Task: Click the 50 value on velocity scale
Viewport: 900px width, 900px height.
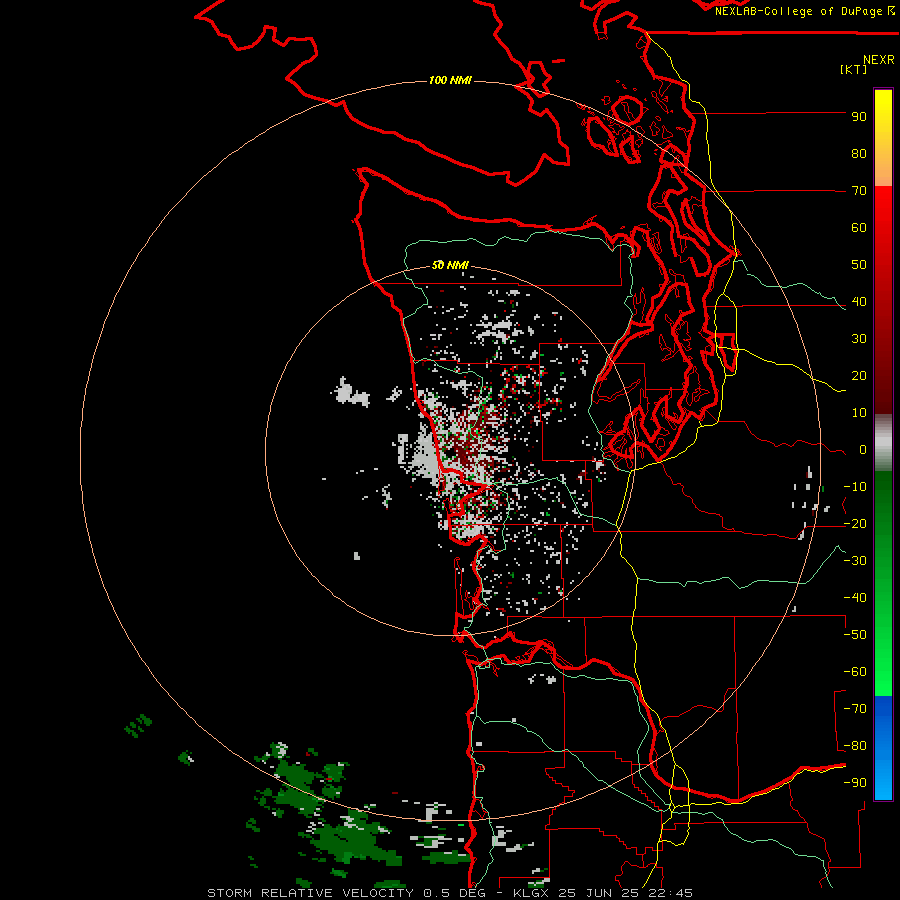Action: 859,265
